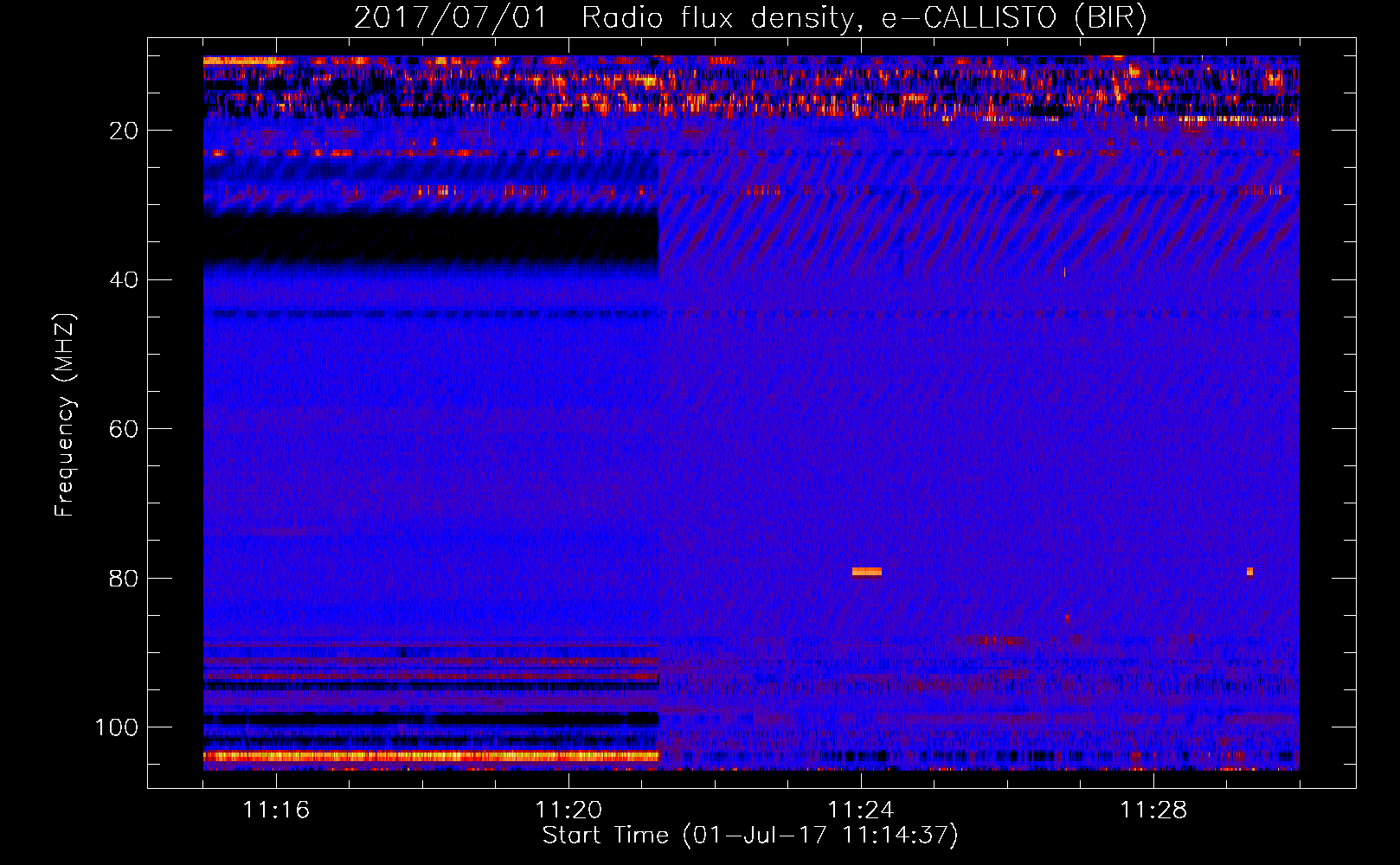The height and width of the screenshot is (865, 1400).
Task: Click the plot title mentioning e-CALLISTO (BIR)
Action: 750,18
